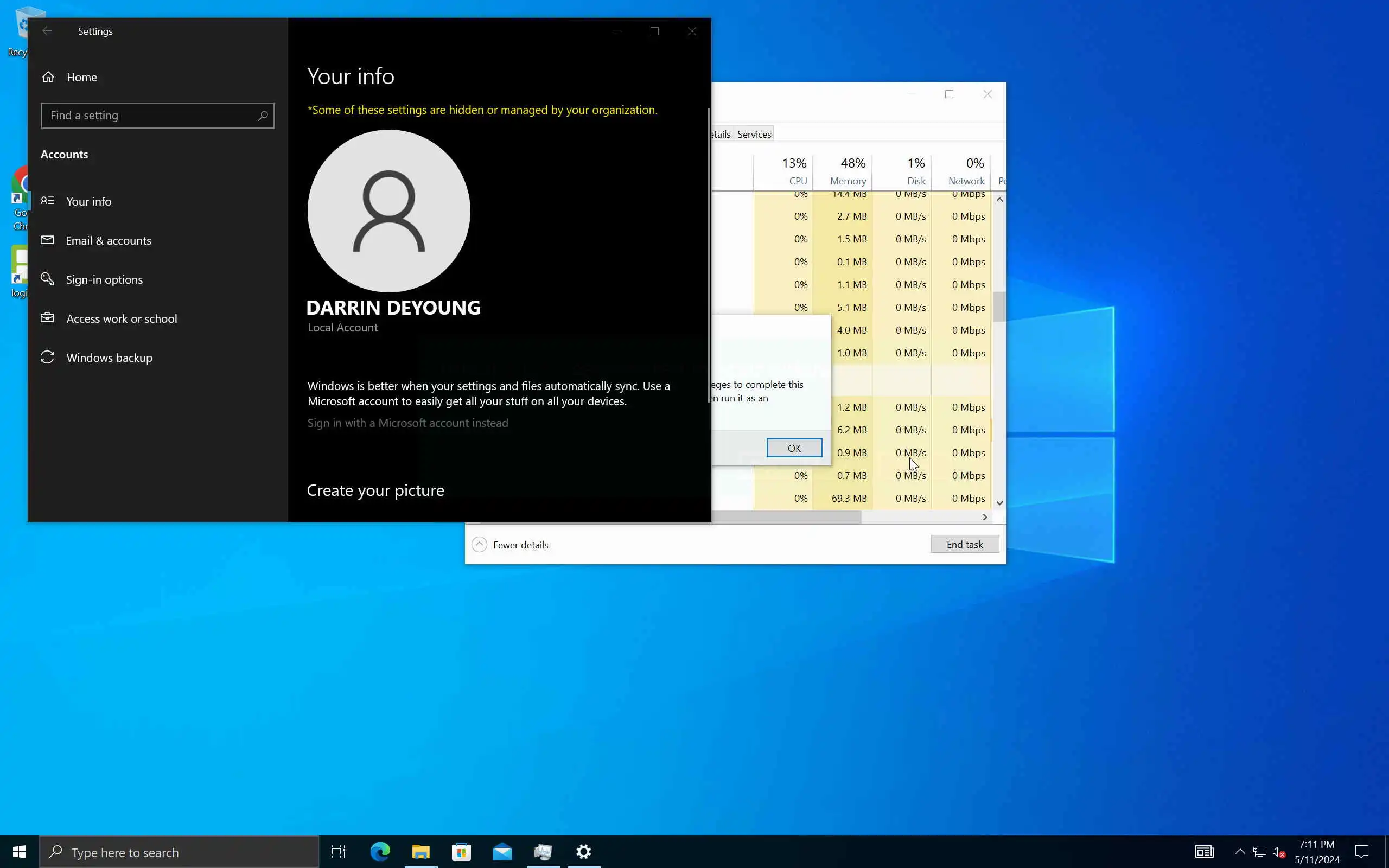Screen dimensions: 1389x868
Task: Open Microsoft Store taskbar icon
Action: coord(462,852)
